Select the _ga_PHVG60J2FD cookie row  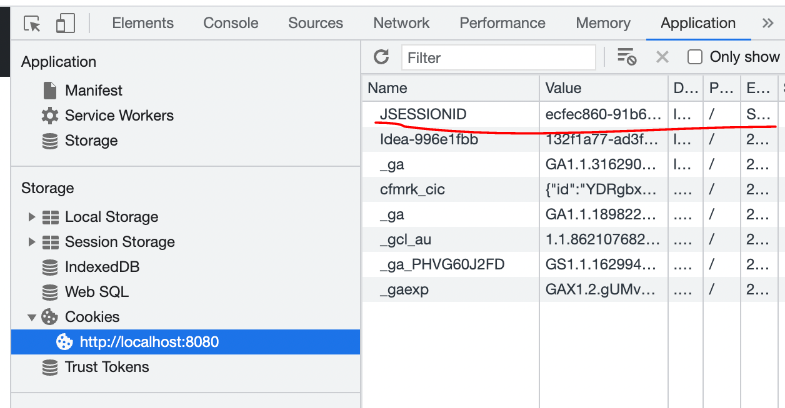tap(573, 264)
